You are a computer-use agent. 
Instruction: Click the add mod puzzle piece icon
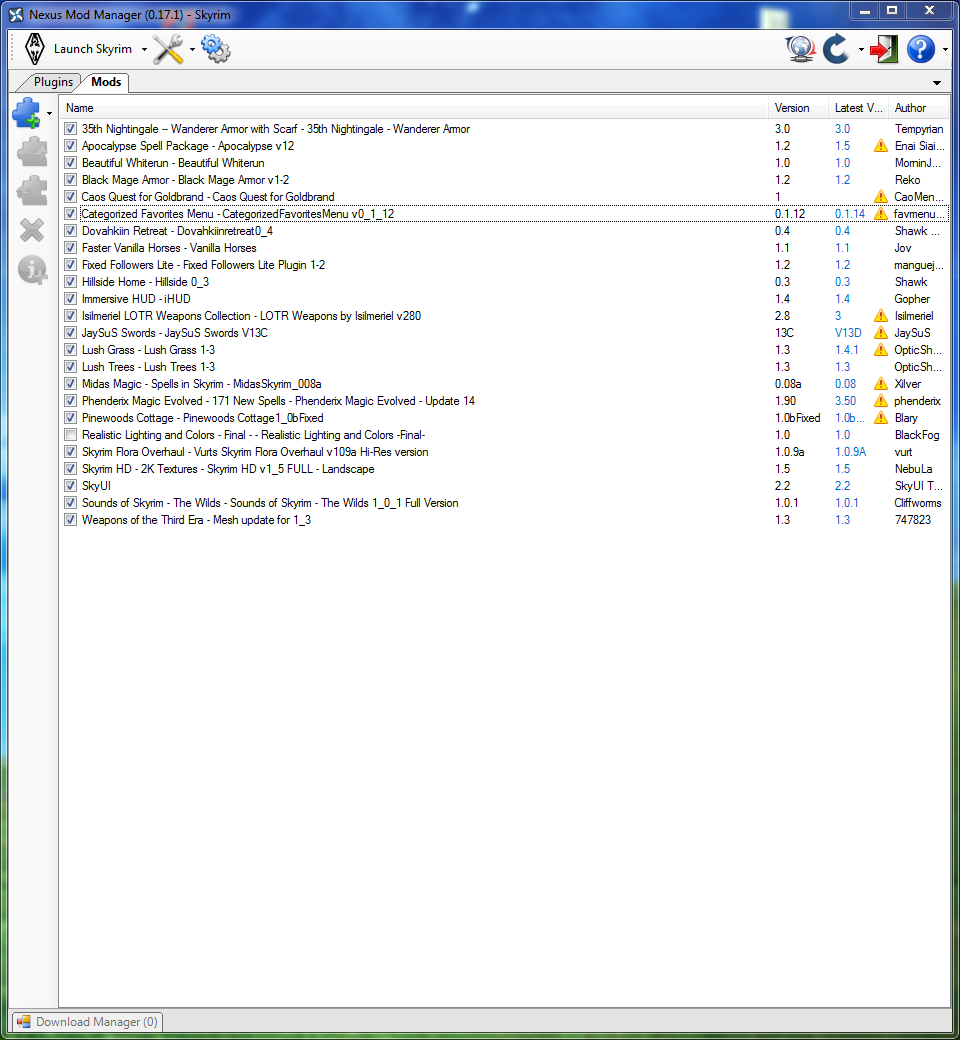click(x=27, y=113)
